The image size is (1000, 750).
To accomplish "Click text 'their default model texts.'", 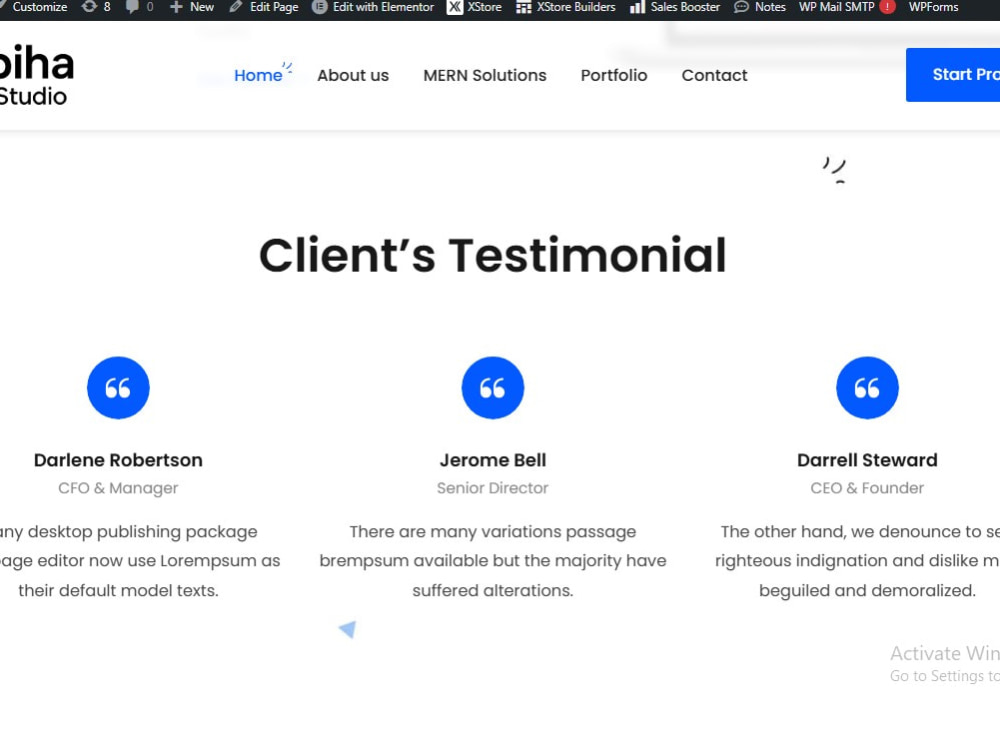I will point(118,591).
